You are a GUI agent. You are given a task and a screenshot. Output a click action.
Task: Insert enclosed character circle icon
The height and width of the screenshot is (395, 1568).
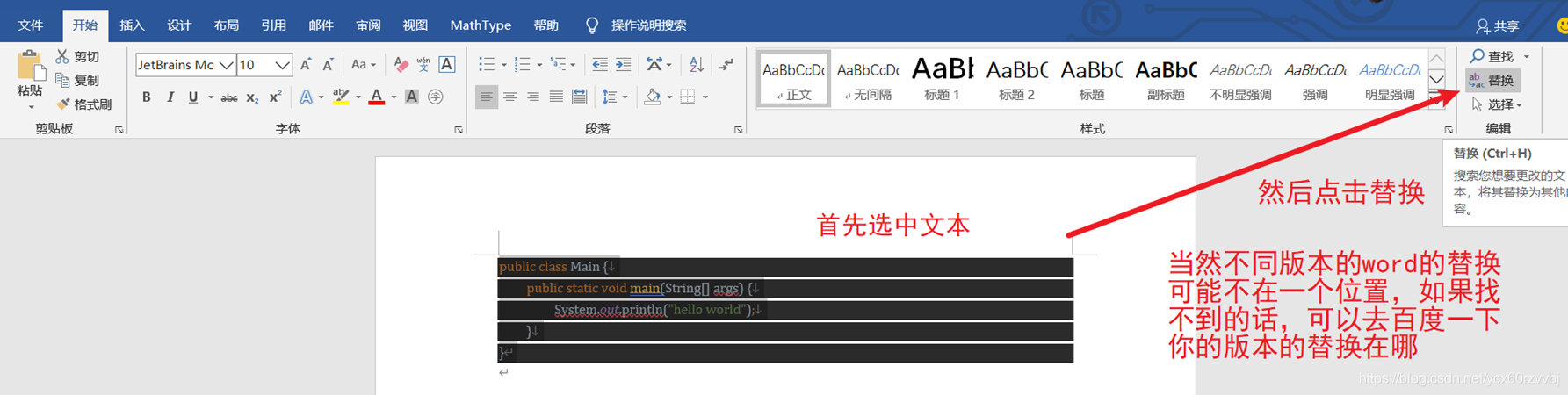tap(435, 97)
